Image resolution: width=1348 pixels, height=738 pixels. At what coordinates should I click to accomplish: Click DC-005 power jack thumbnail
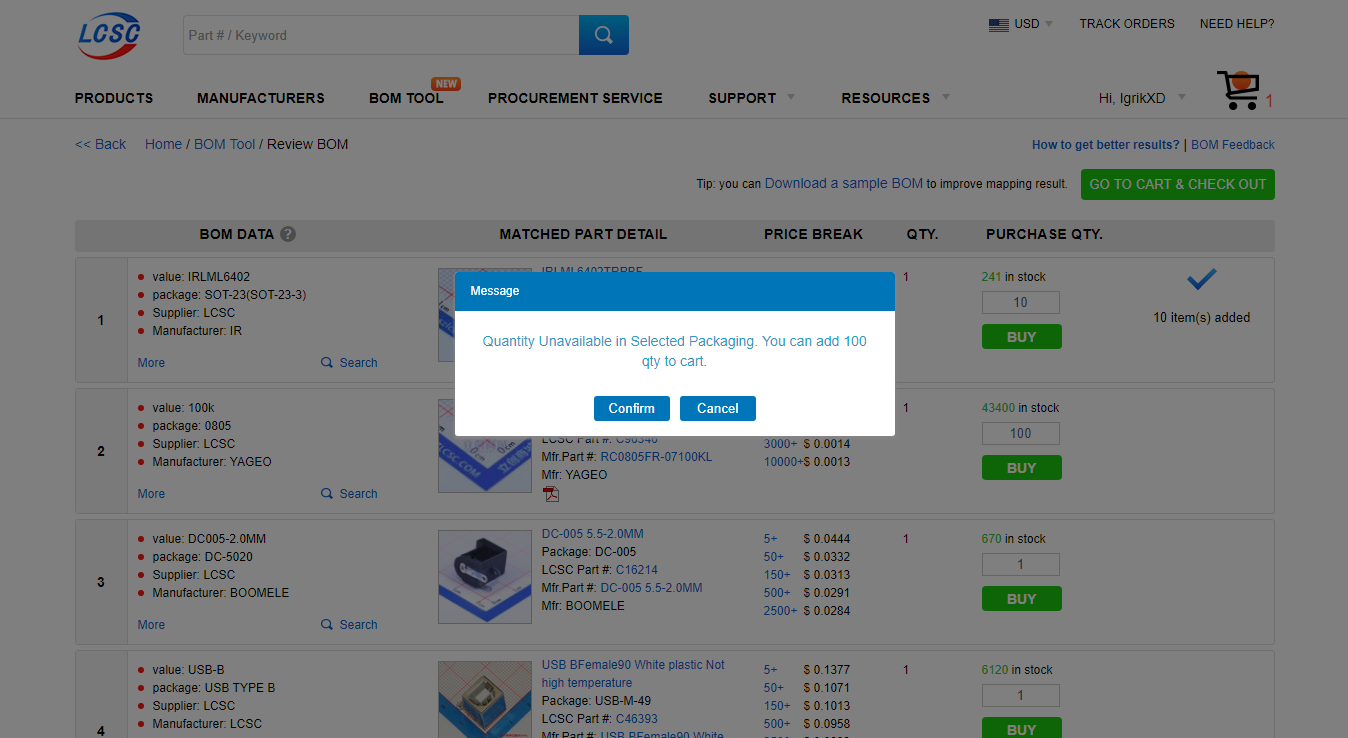485,577
